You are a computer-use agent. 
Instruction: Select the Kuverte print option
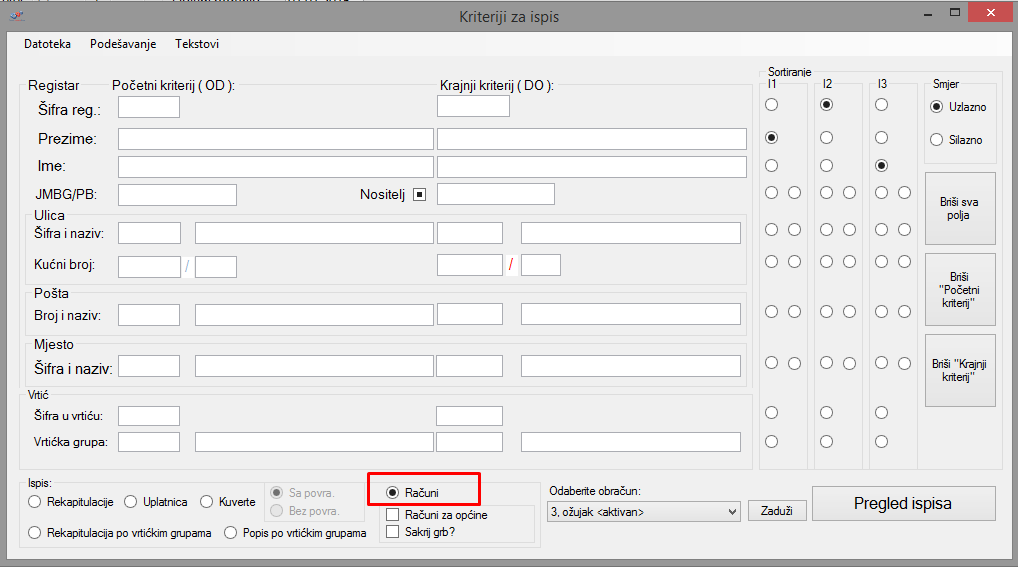(x=208, y=502)
